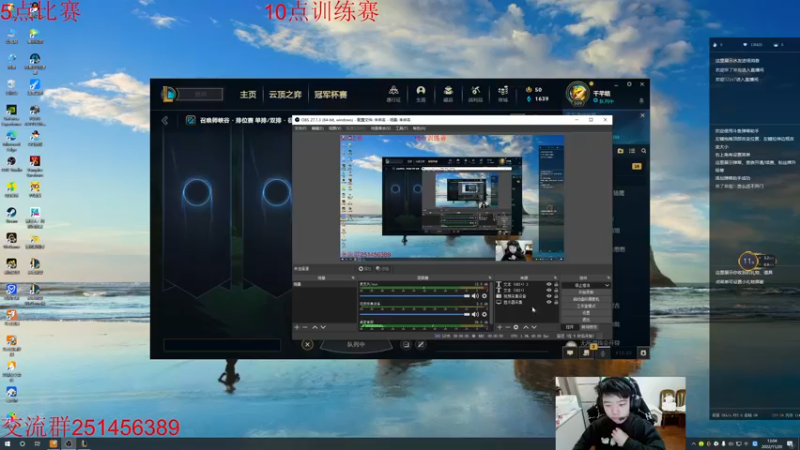Hide the 视频采集设备 source
This screenshot has width=800, height=450.
pos(549,296)
